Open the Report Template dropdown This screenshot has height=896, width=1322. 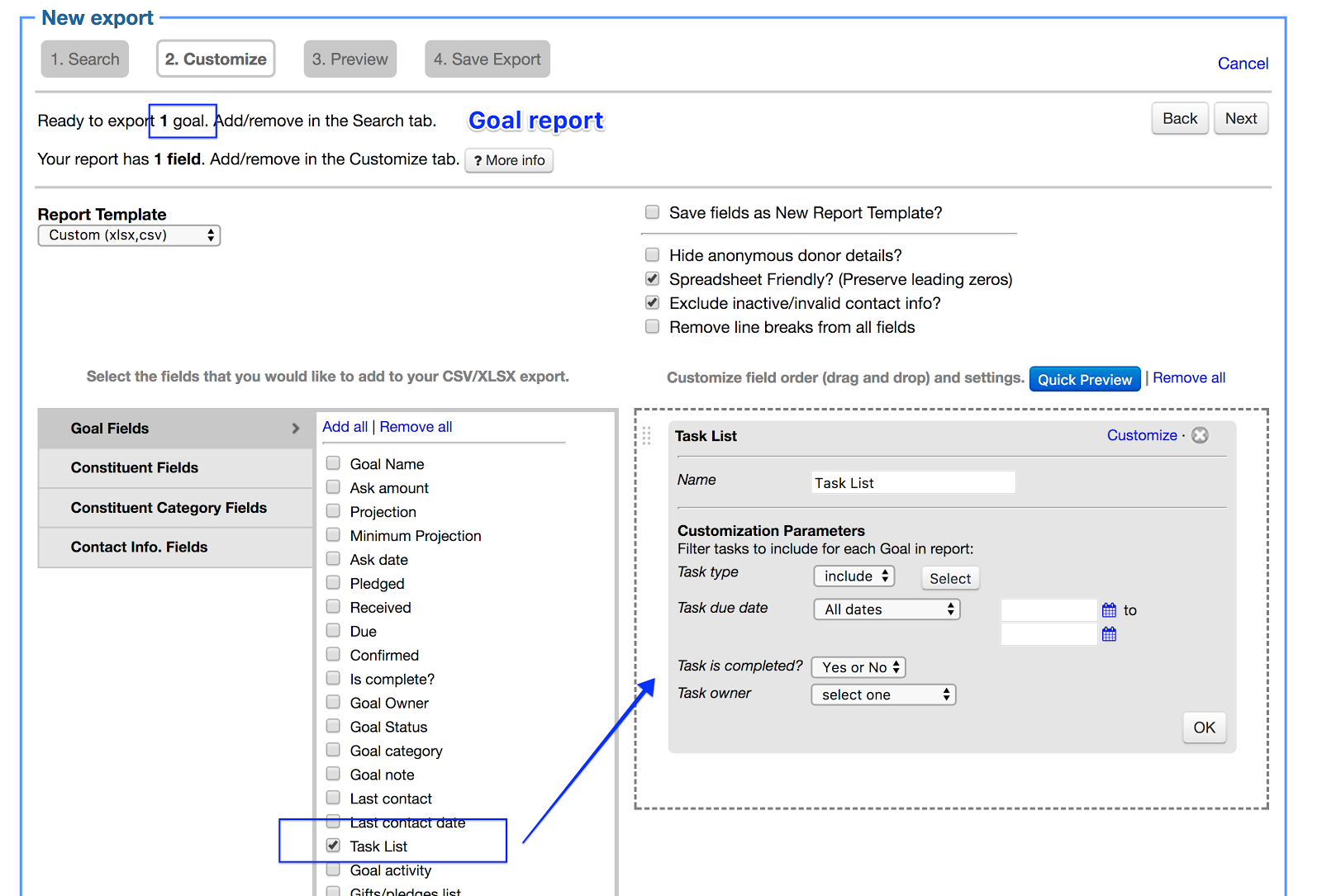coord(129,235)
